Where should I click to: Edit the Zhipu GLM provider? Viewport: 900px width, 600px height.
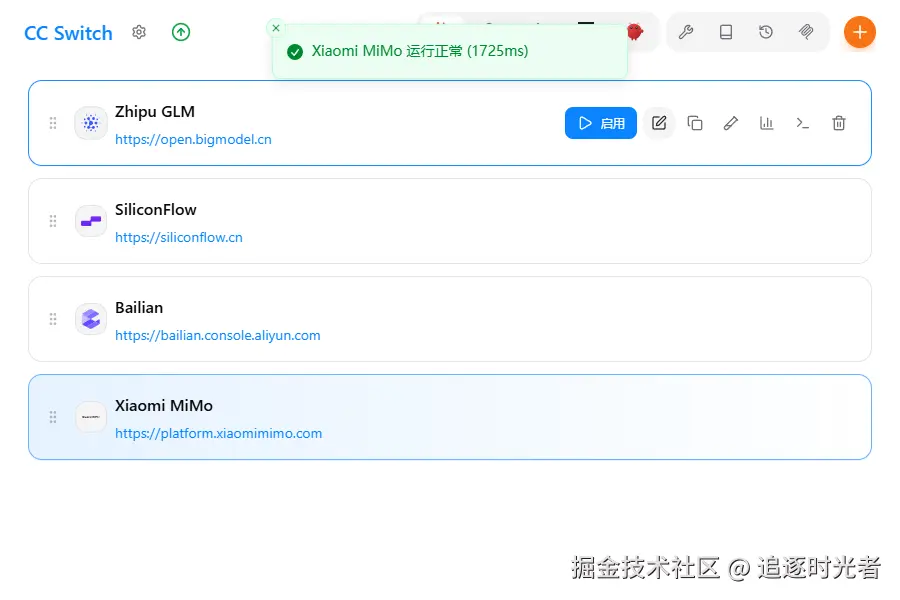click(x=659, y=123)
